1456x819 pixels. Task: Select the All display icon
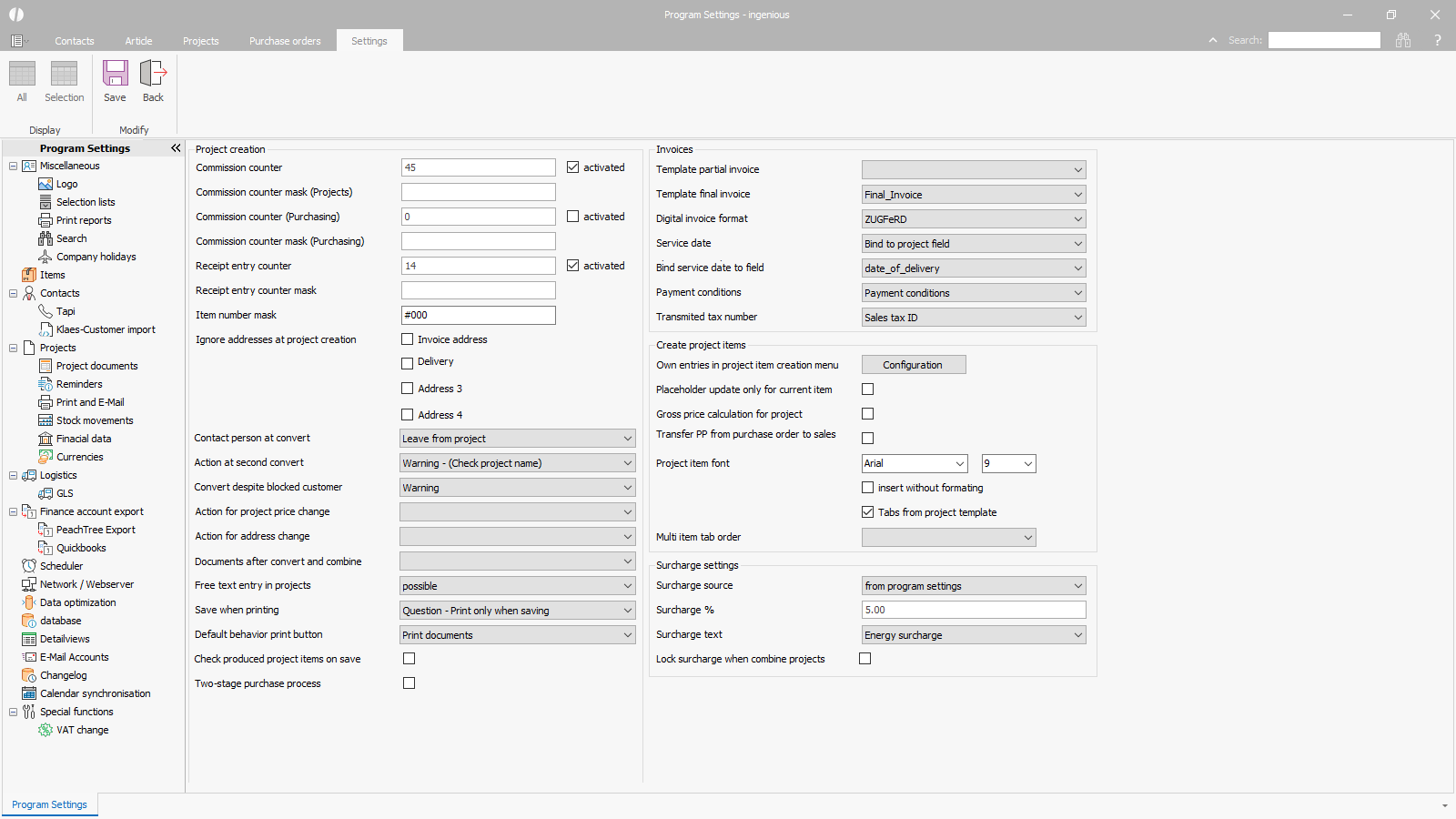point(22,74)
